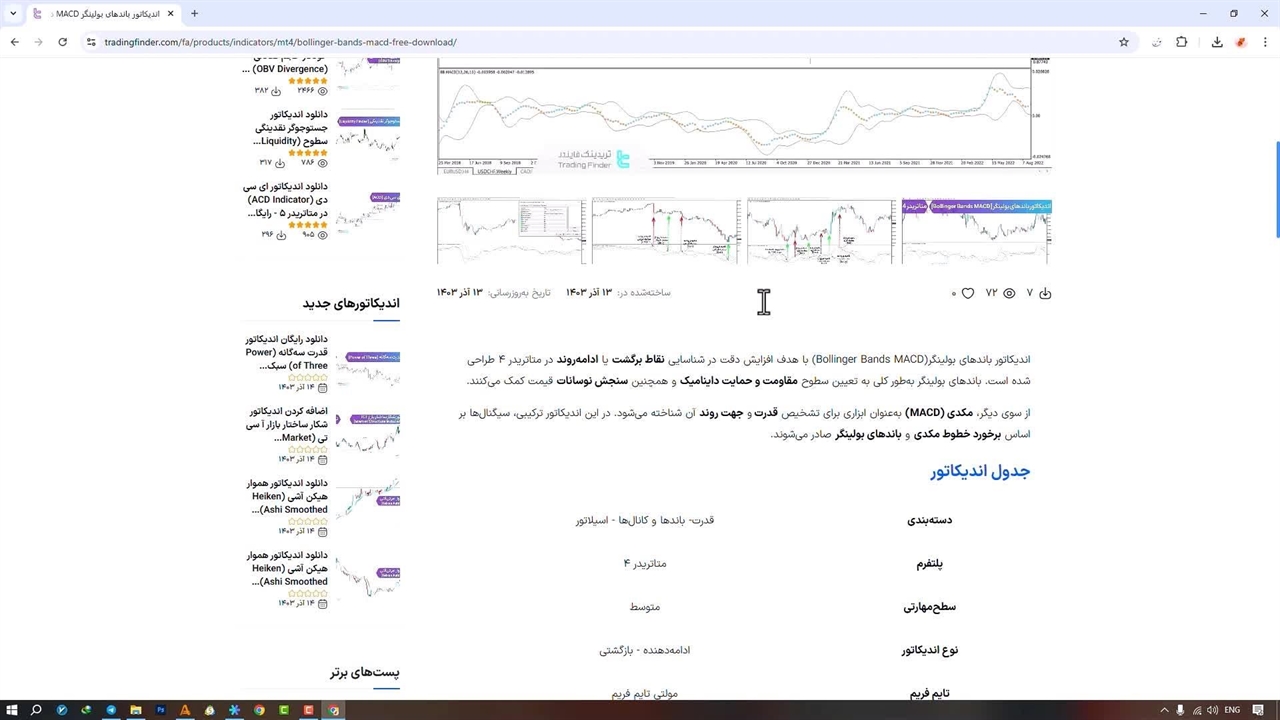
Task: Click the eye views icon beside 72
Action: pos(1009,293)
